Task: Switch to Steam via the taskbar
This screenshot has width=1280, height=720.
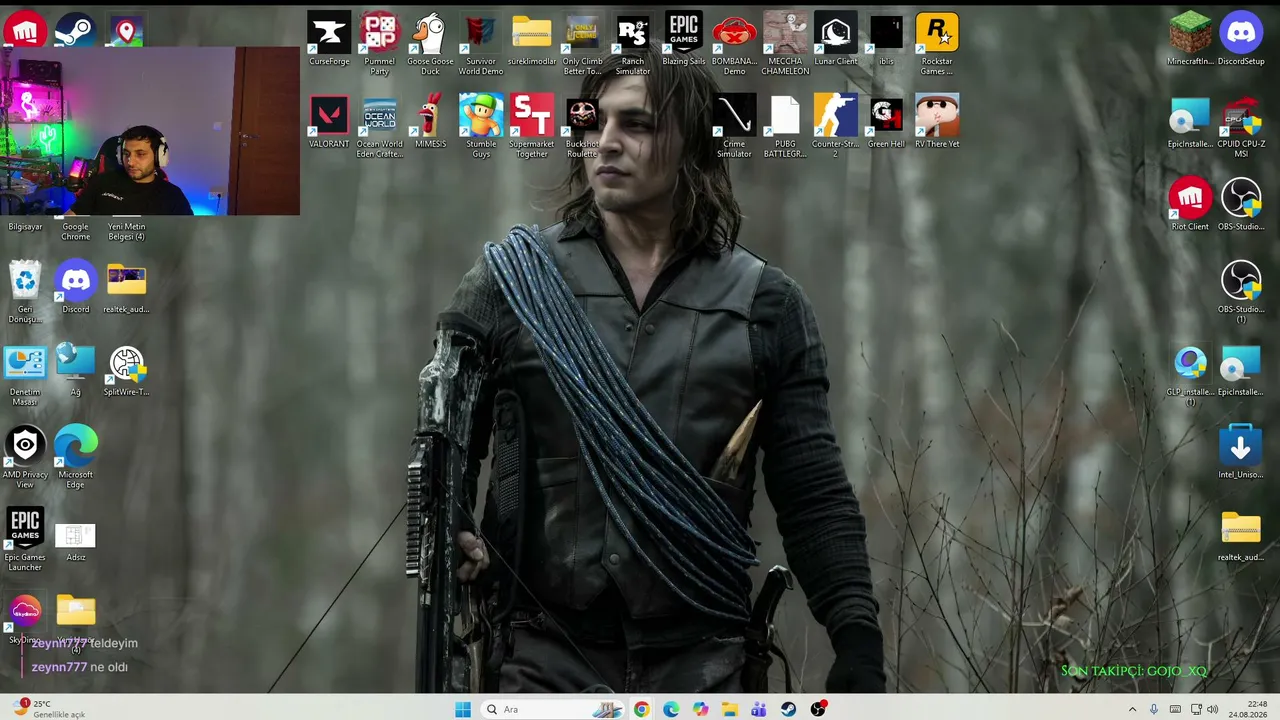Action: 789,709
